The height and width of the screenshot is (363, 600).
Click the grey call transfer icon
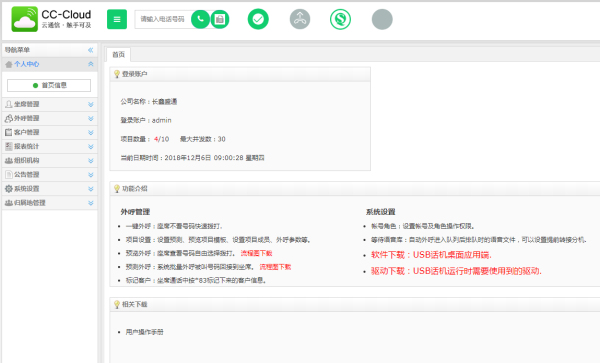300,19
